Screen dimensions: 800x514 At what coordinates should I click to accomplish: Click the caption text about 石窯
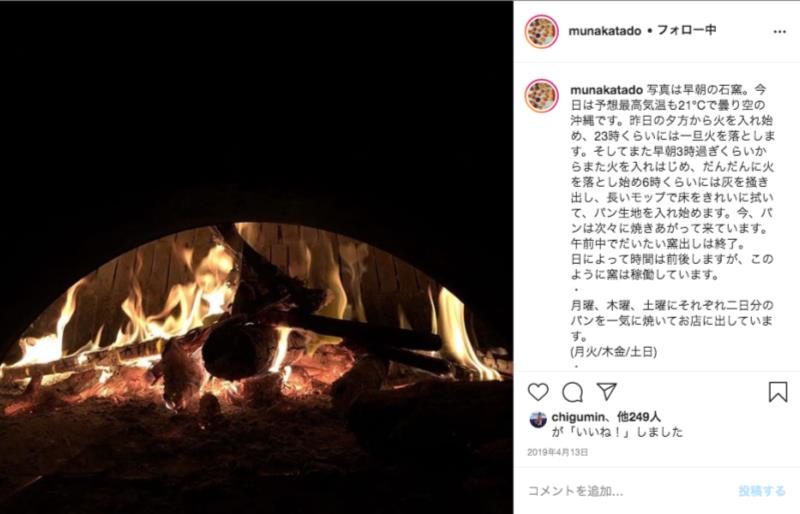(x=672, y=182)
